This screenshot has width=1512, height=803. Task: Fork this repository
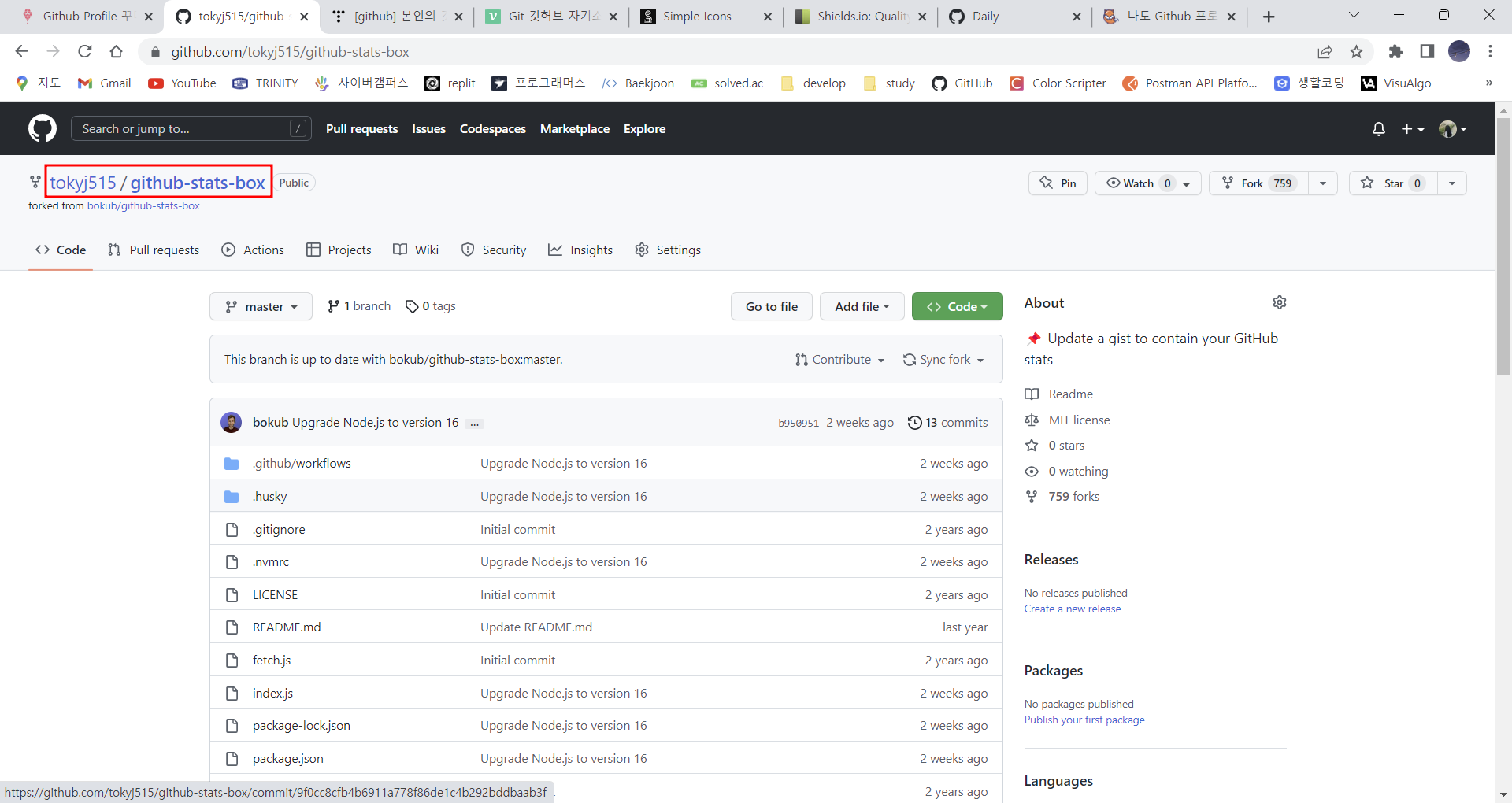coord(1258,183)
